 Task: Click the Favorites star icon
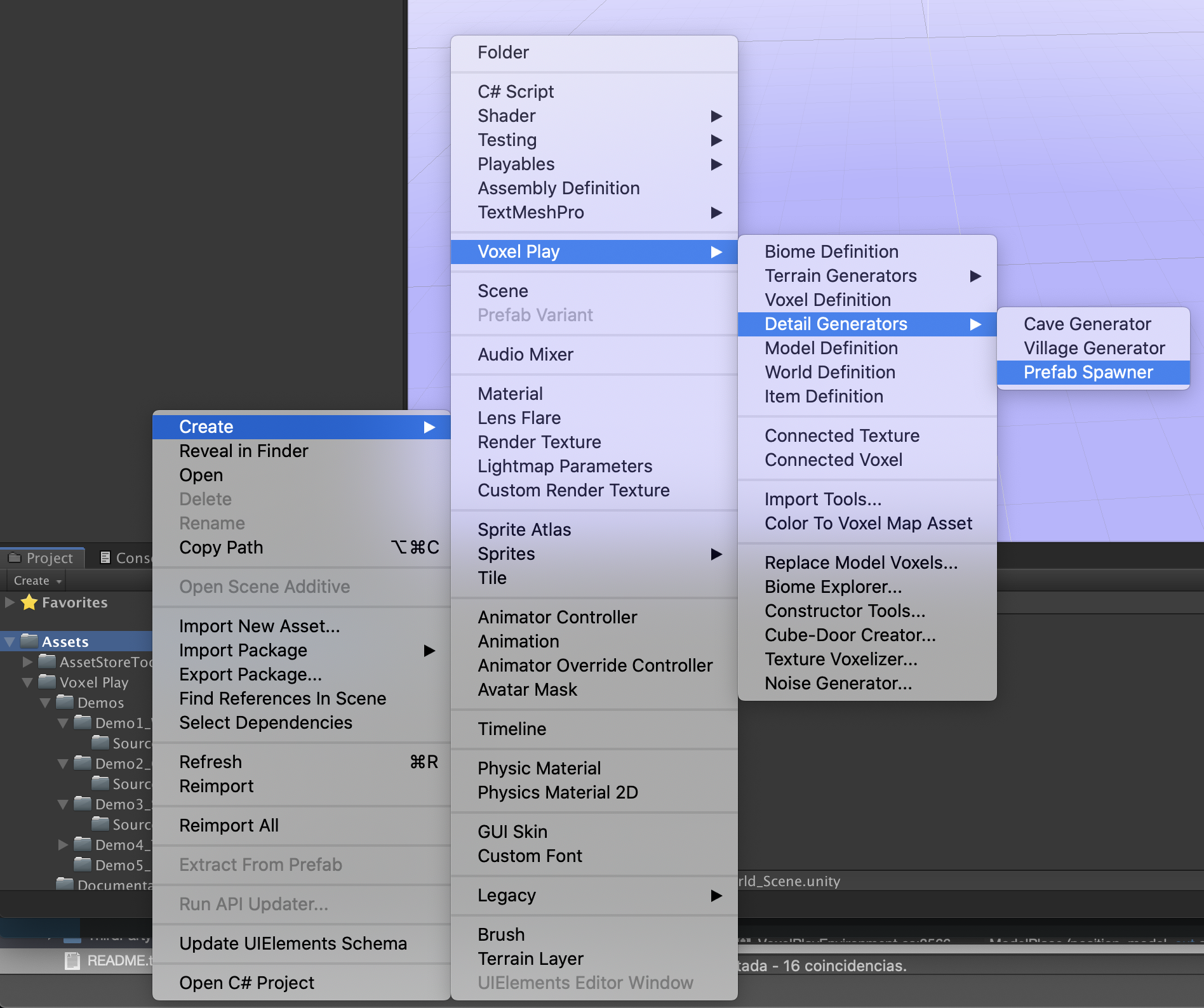point(29,602)
